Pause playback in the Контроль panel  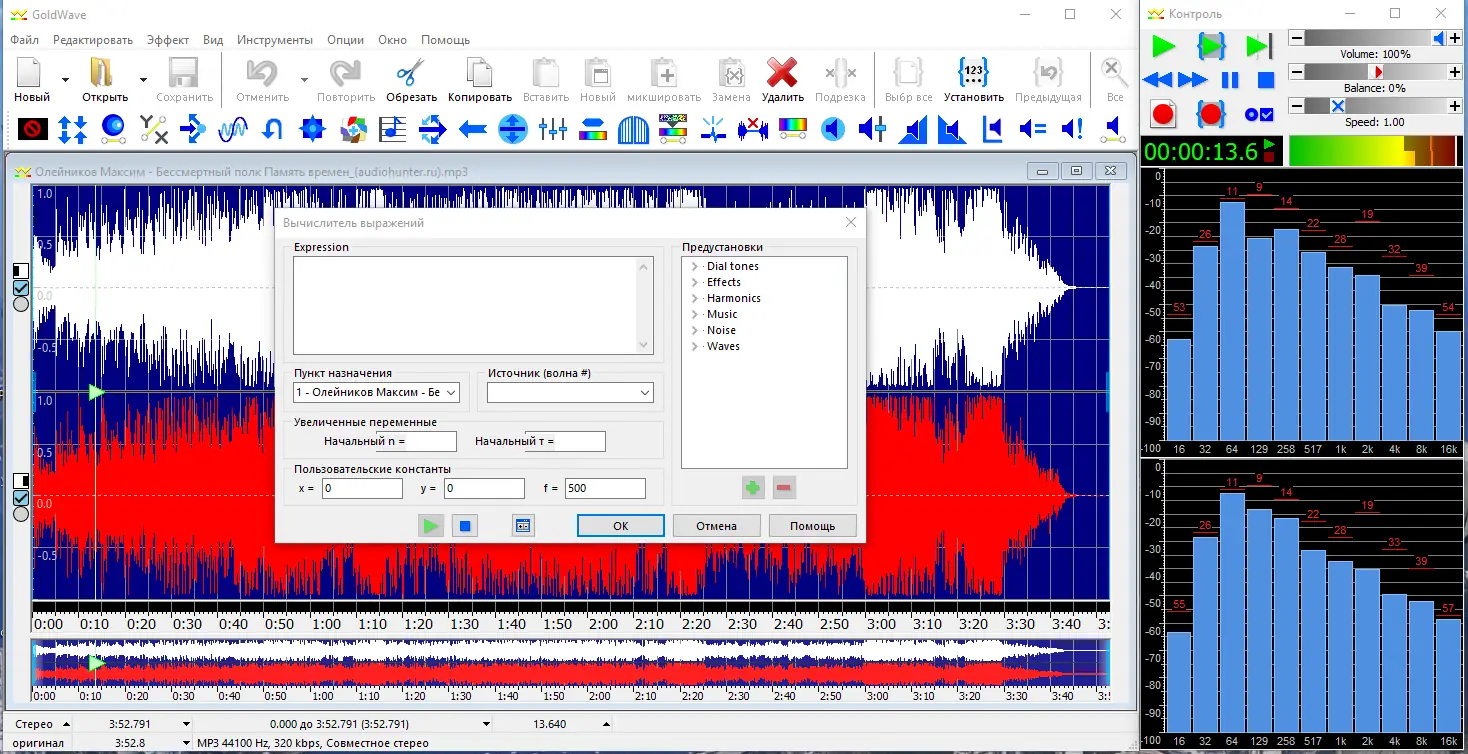[1230, 80]
